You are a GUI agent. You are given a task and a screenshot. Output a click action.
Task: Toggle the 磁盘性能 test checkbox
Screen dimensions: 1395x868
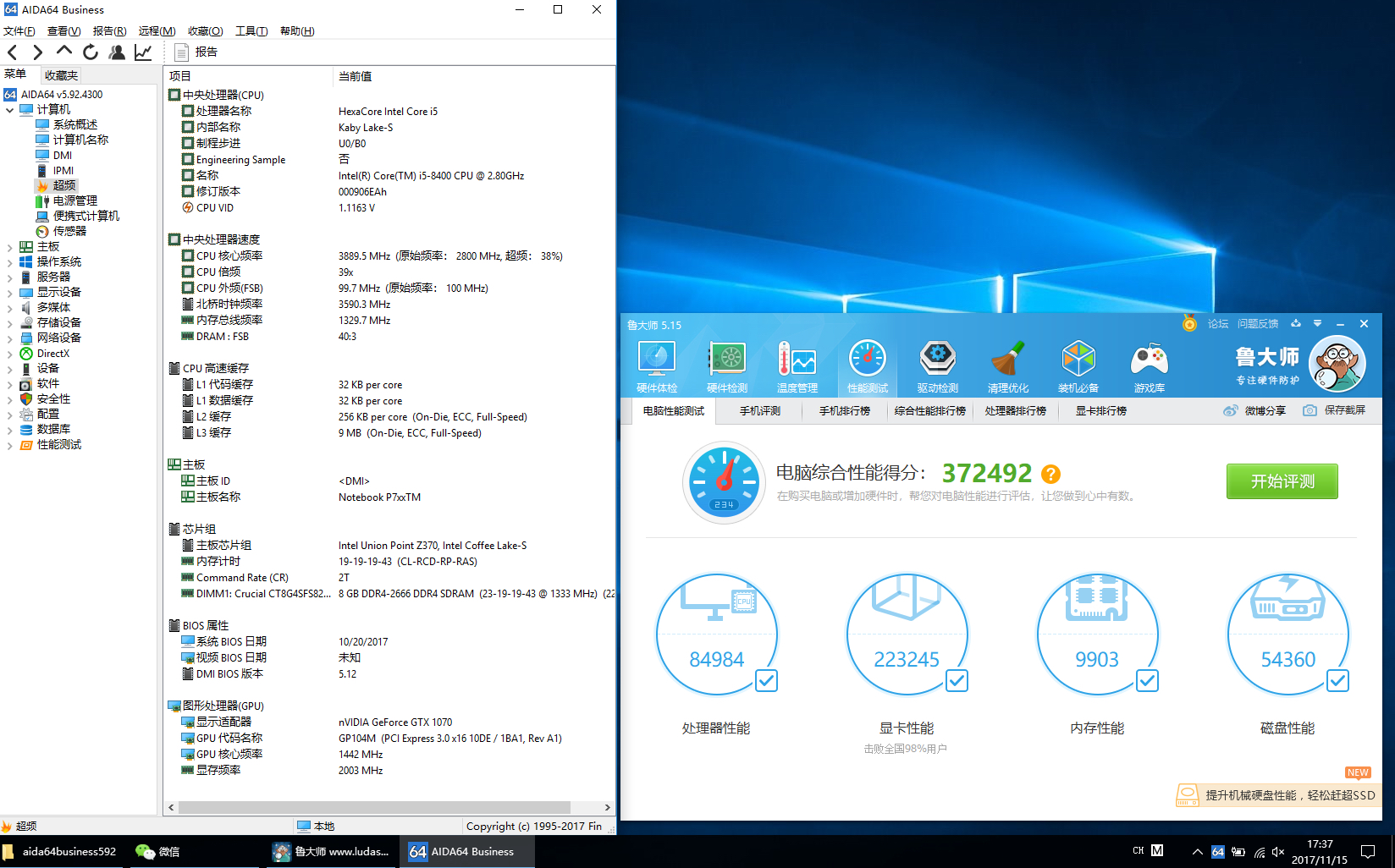(x=1337, y=680)
